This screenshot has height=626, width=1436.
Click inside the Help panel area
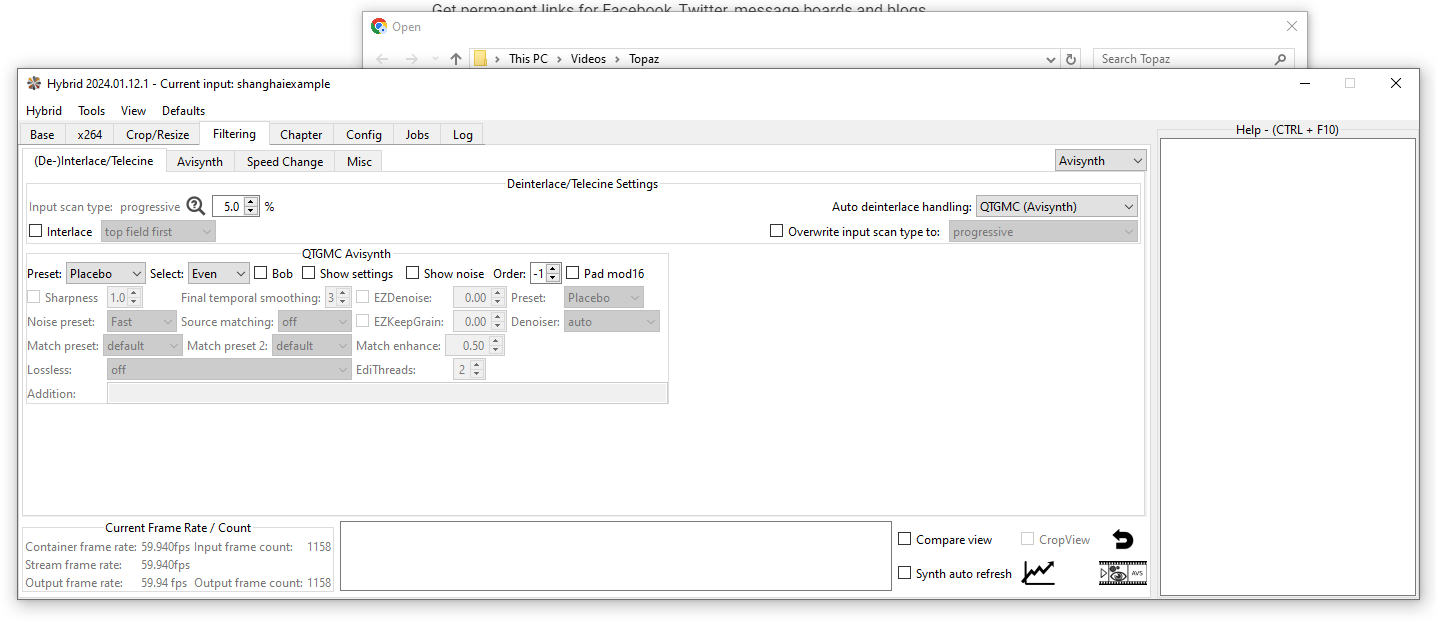tap(1287, 367)
